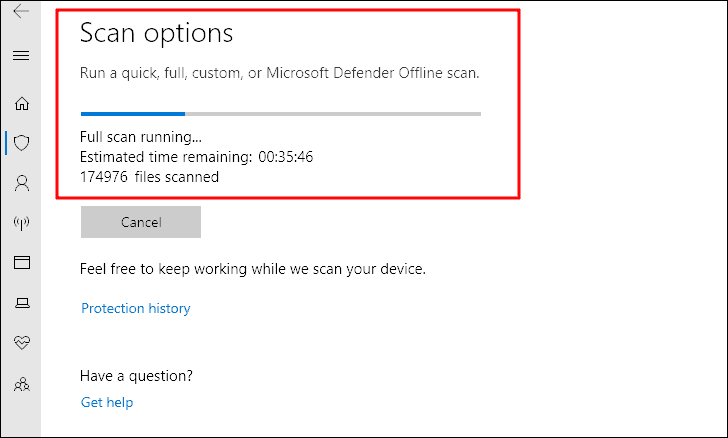Open the Protection history link
728x438 pixels.
135,308
